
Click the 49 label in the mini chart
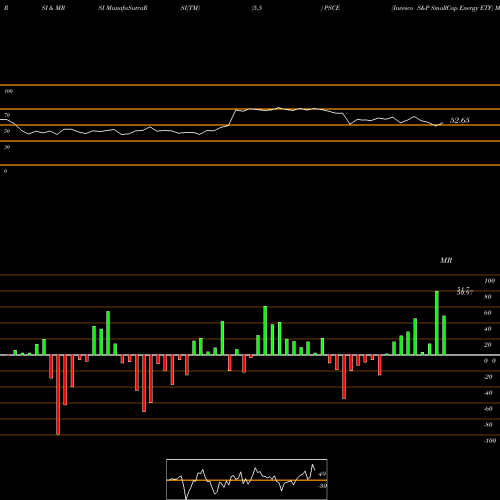[322, 474]
